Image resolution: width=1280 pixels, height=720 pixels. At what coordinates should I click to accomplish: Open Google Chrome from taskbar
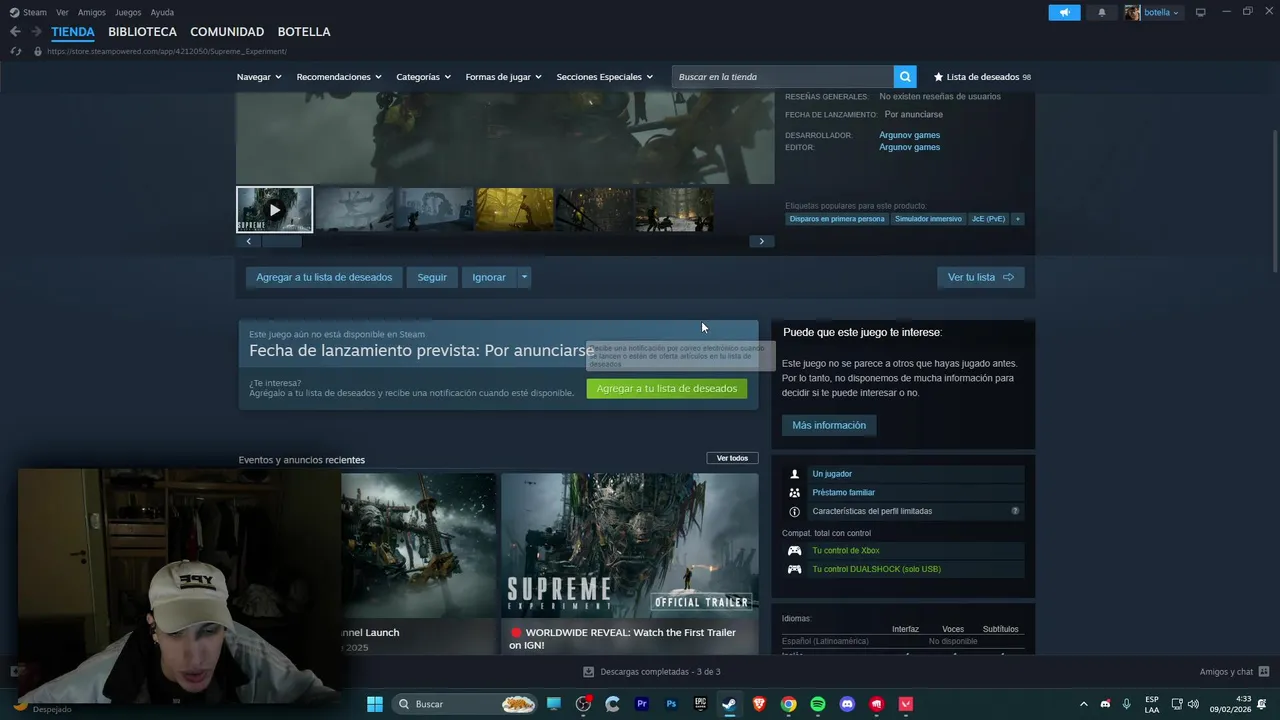[788, 704]
